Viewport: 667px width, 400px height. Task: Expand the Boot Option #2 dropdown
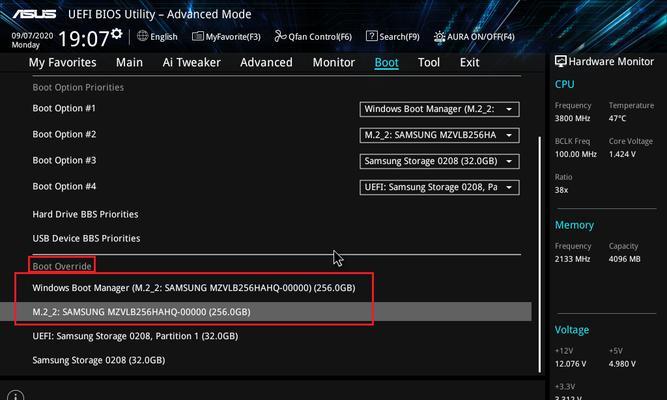pyautogui.click(x=439, y=135)
